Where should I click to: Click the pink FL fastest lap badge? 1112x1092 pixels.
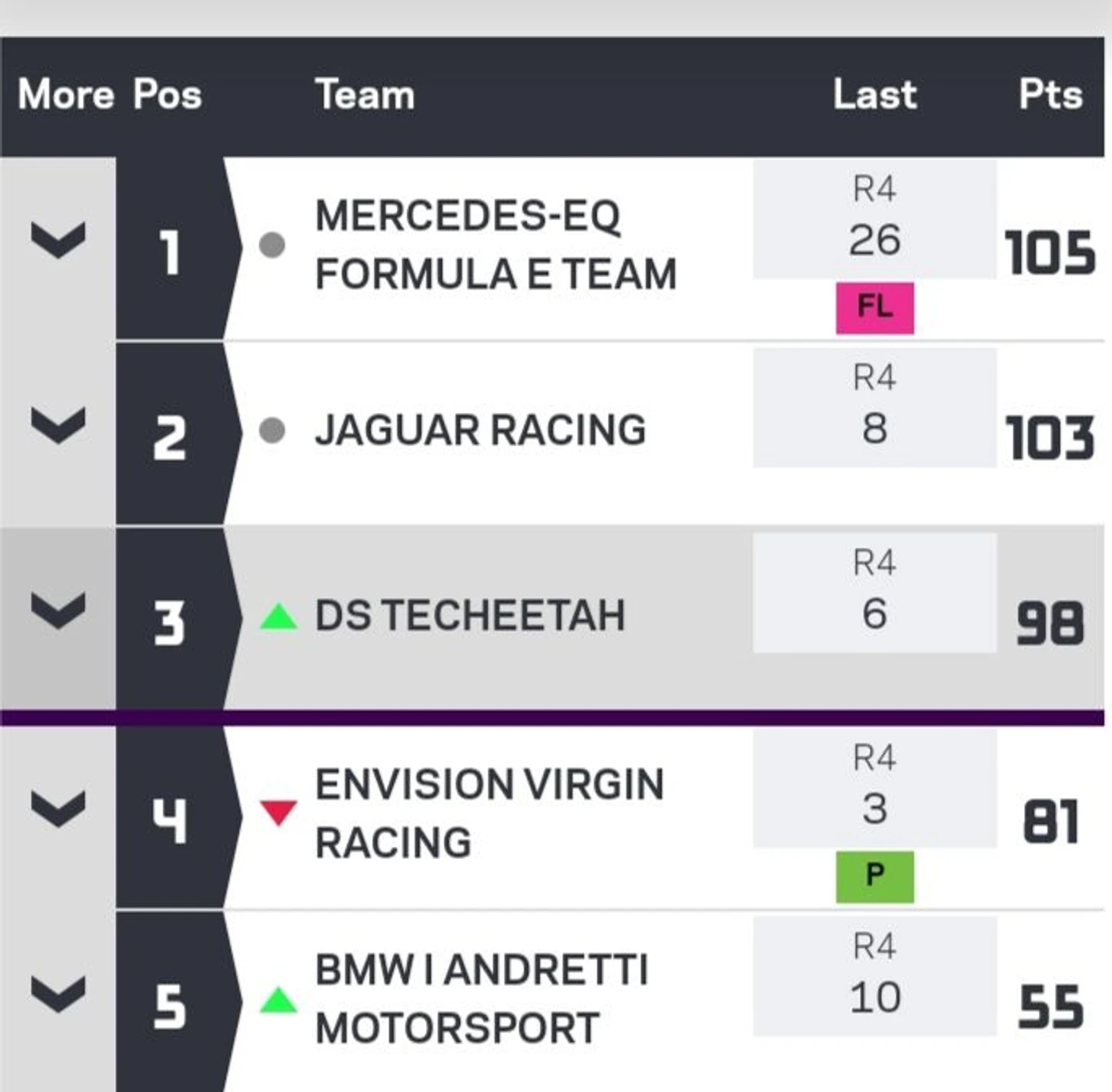[x=874, y=308]
